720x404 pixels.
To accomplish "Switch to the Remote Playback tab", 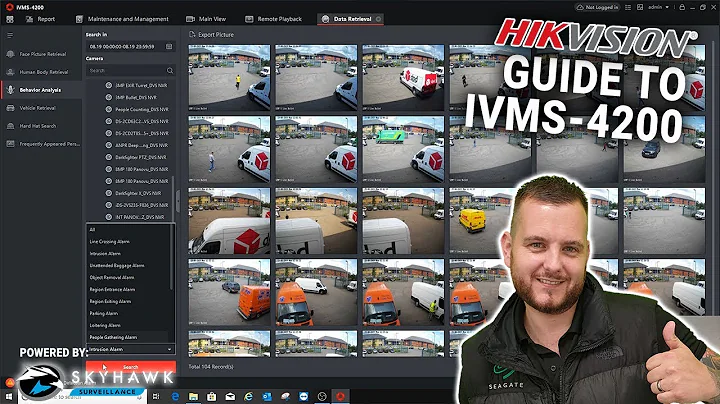I will point(274,19).
